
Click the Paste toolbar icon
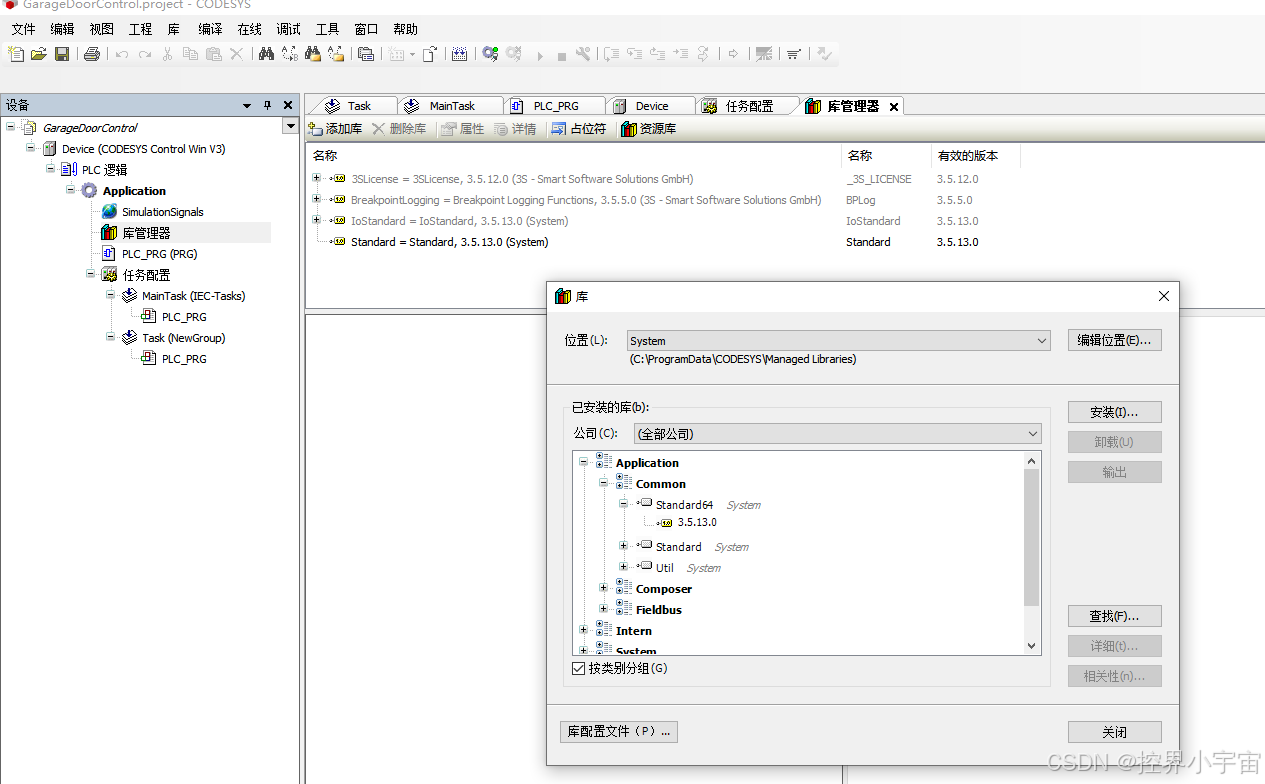(213, 54)
